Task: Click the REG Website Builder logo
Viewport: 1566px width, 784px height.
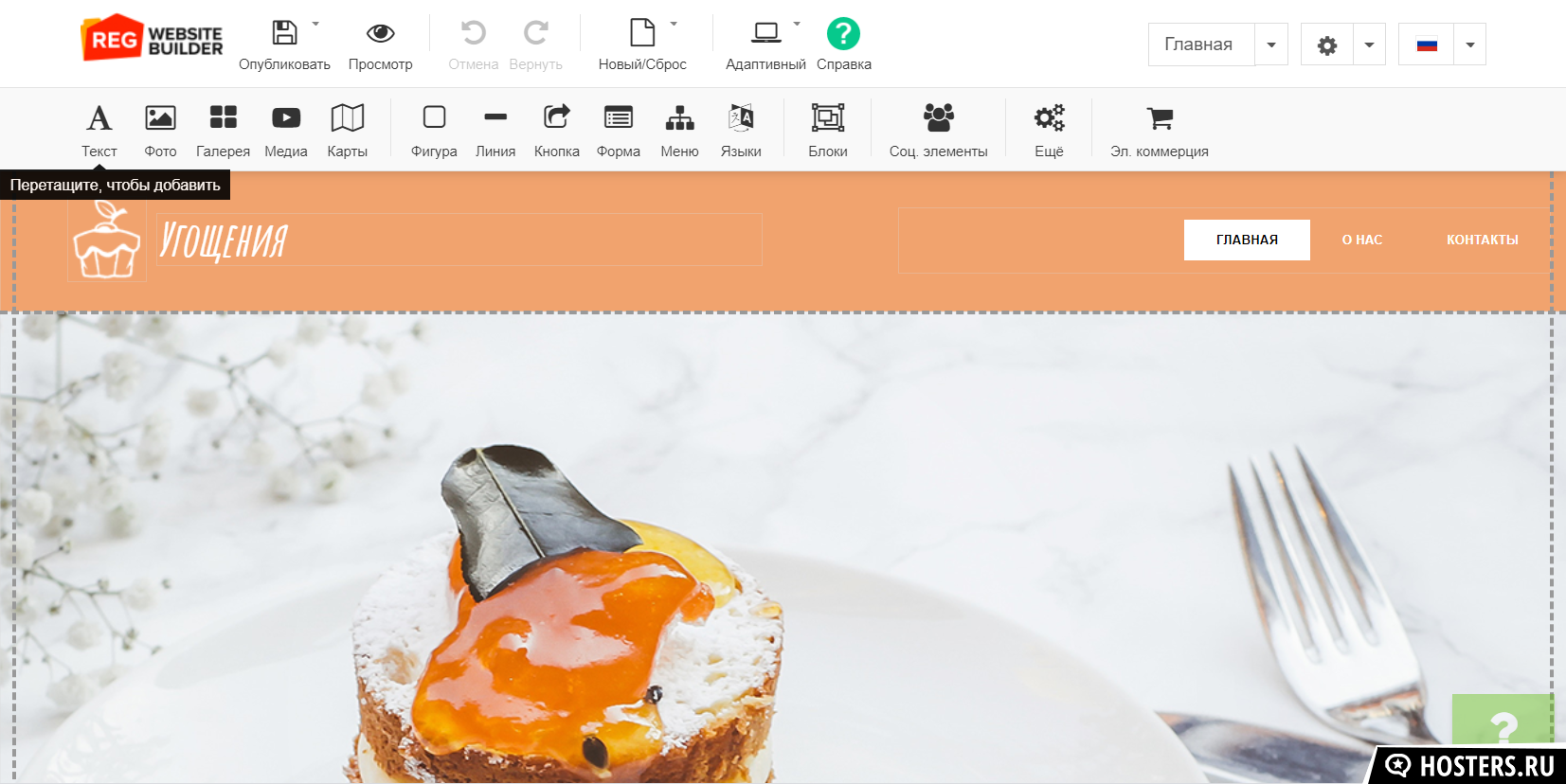Action: (x=152, y=38)
